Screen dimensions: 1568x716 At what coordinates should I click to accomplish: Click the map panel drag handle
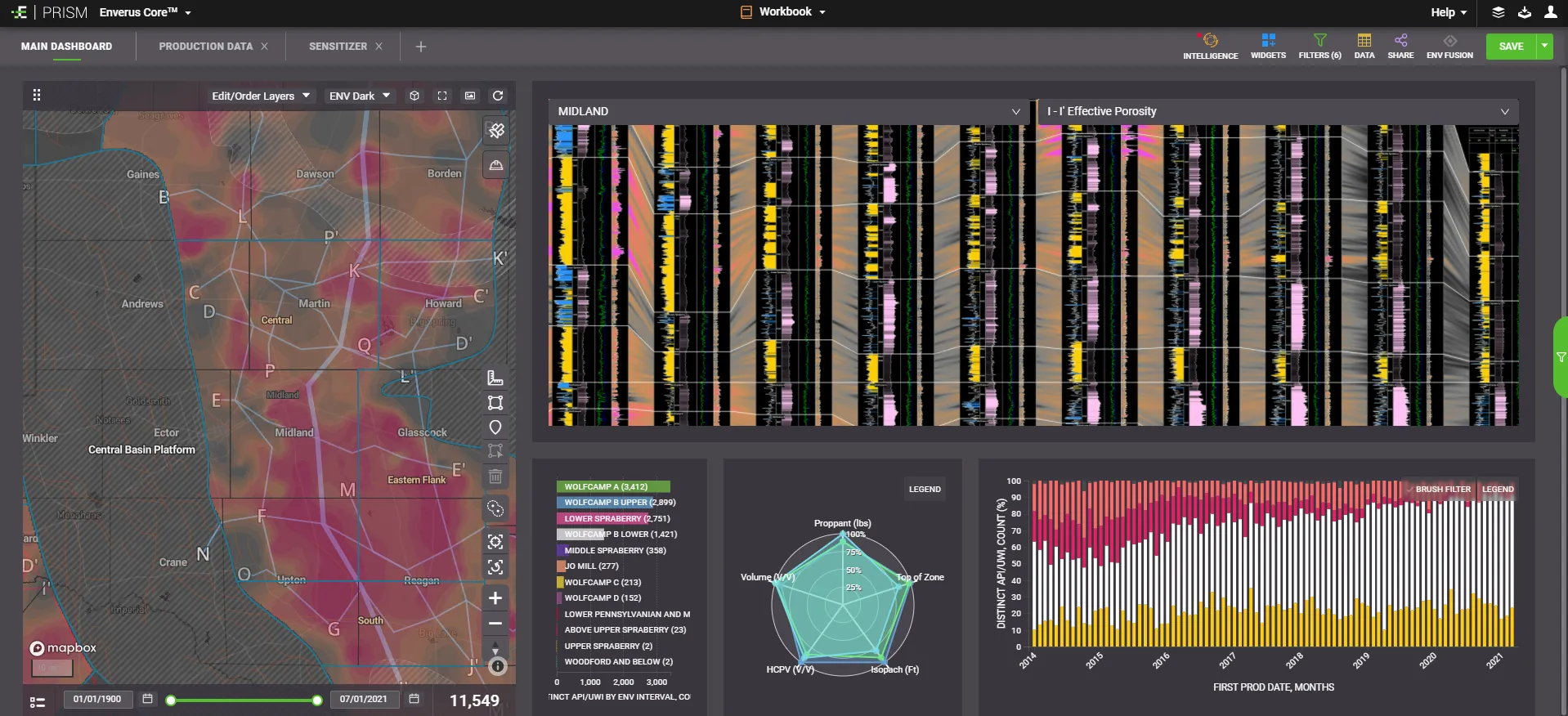(x=36, y=95)
